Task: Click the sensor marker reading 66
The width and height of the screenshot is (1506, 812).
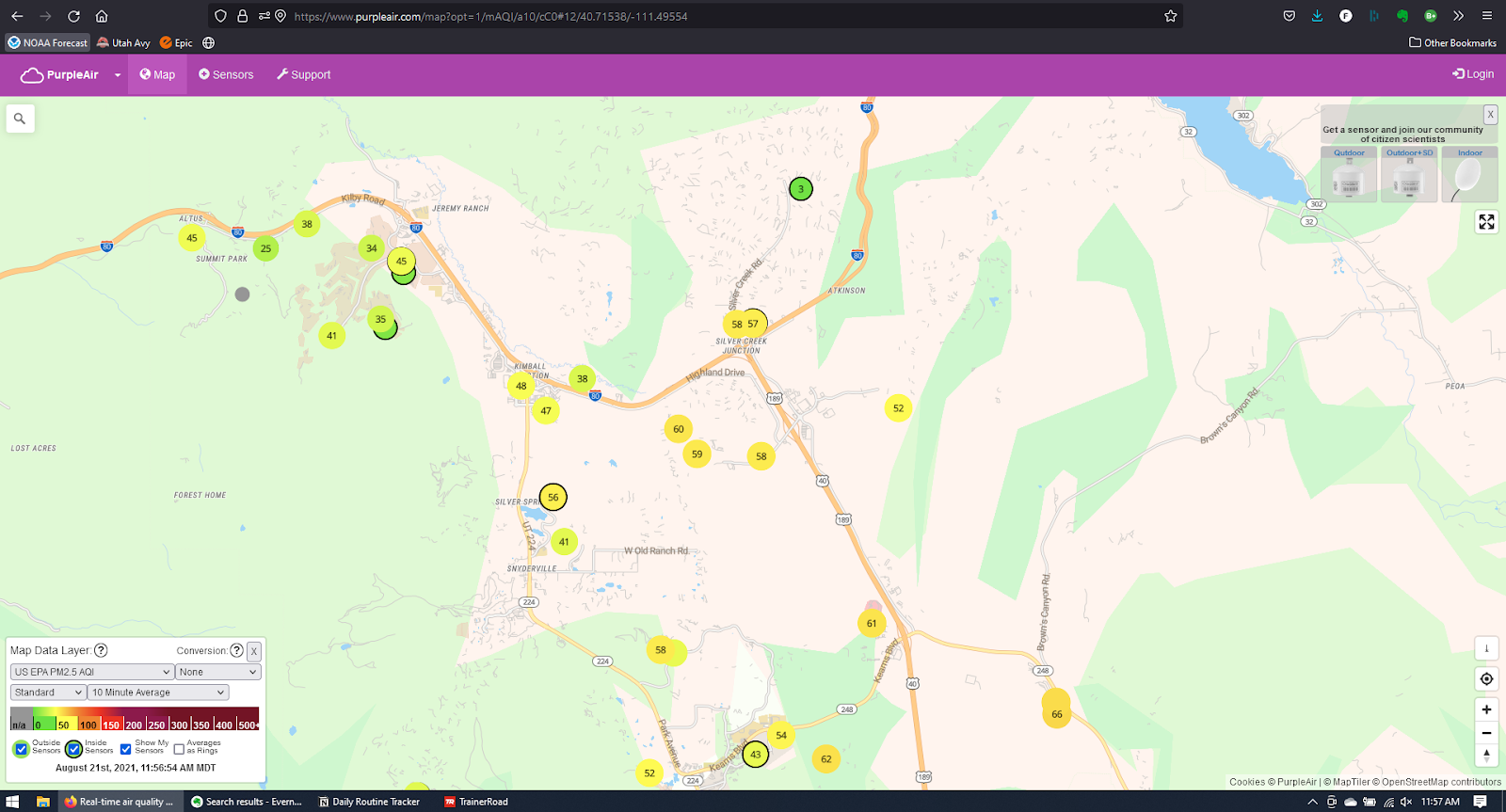Action: click(1057, 714)
